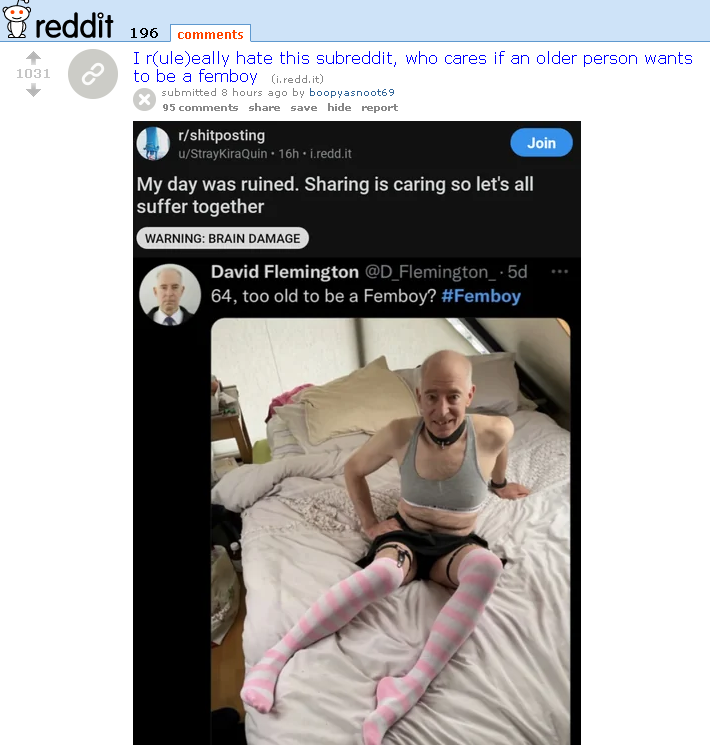The height and width of the screenshot is (745, 710).
Task: Click the #Femboy hashtag
Action: point(481,296)
